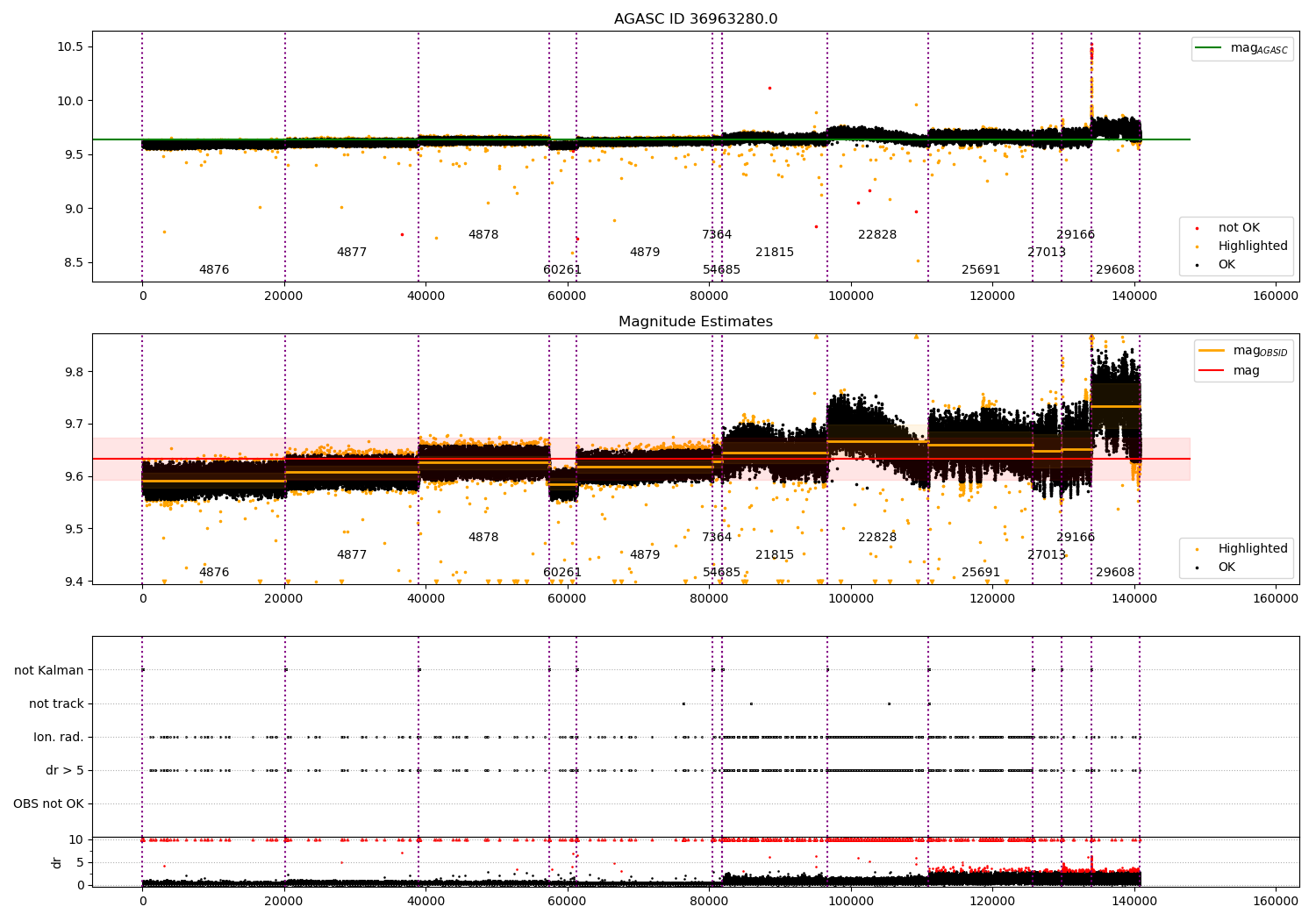Select the mag OBSID legend entry
Screen dimensions: 1316x921
(x=1243, y=351)
